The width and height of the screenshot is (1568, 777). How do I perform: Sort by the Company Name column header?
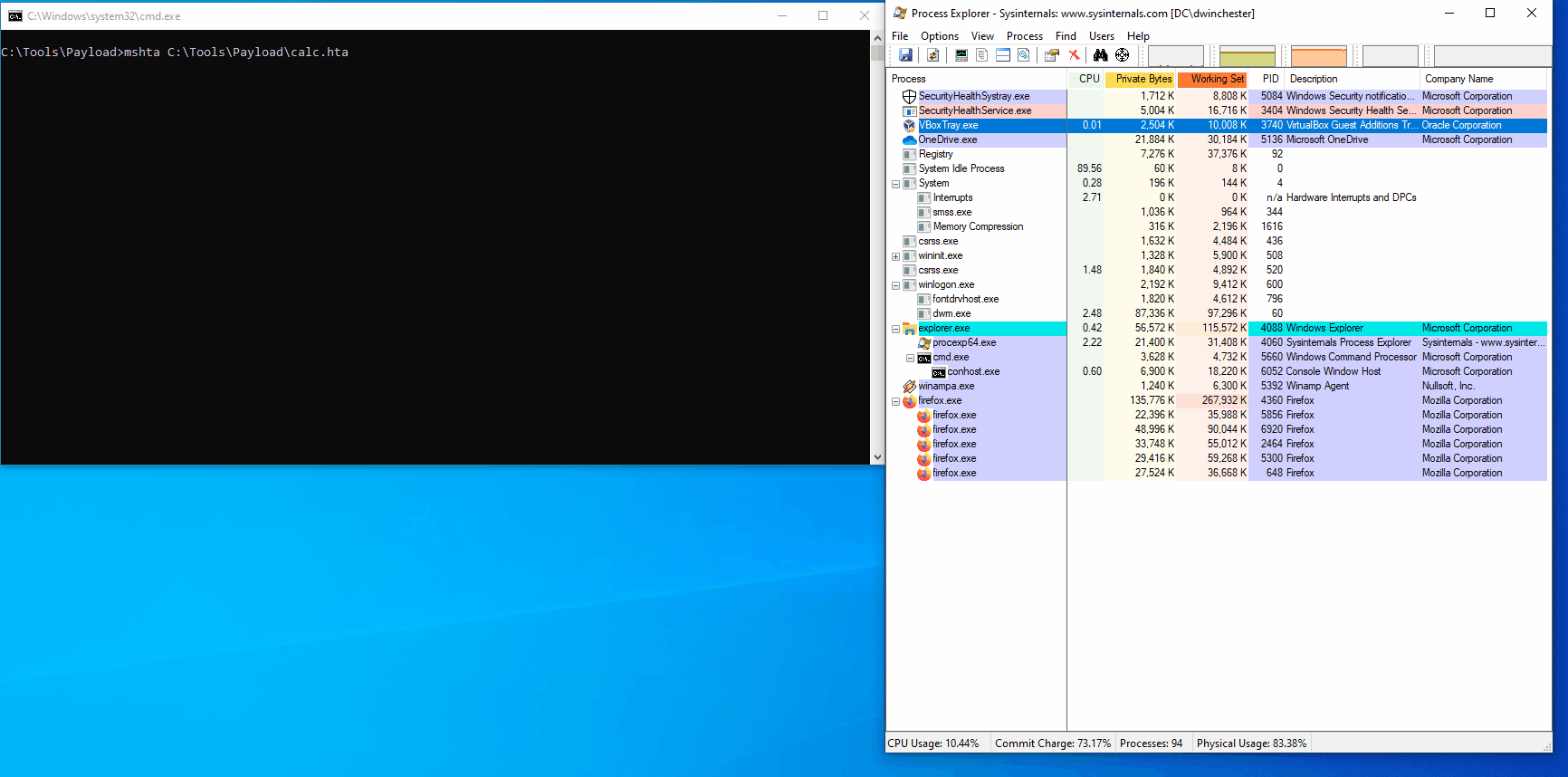[1485, 79]
